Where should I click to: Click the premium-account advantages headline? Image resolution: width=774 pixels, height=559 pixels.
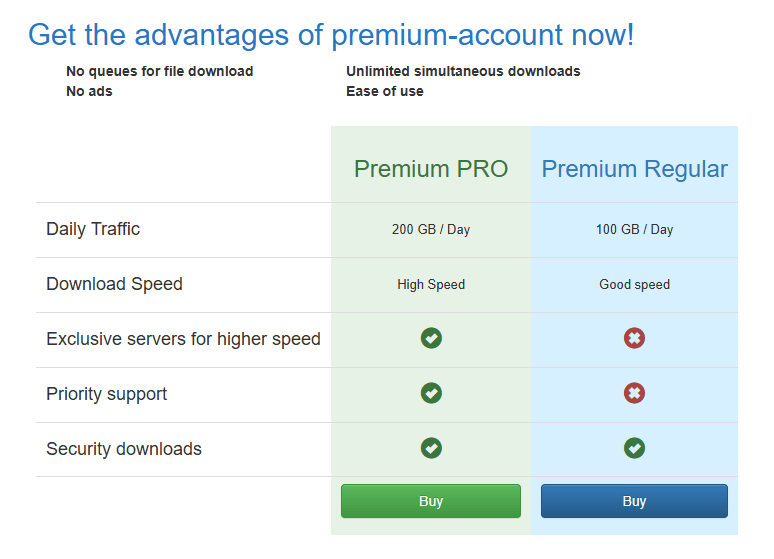(331, 35)
